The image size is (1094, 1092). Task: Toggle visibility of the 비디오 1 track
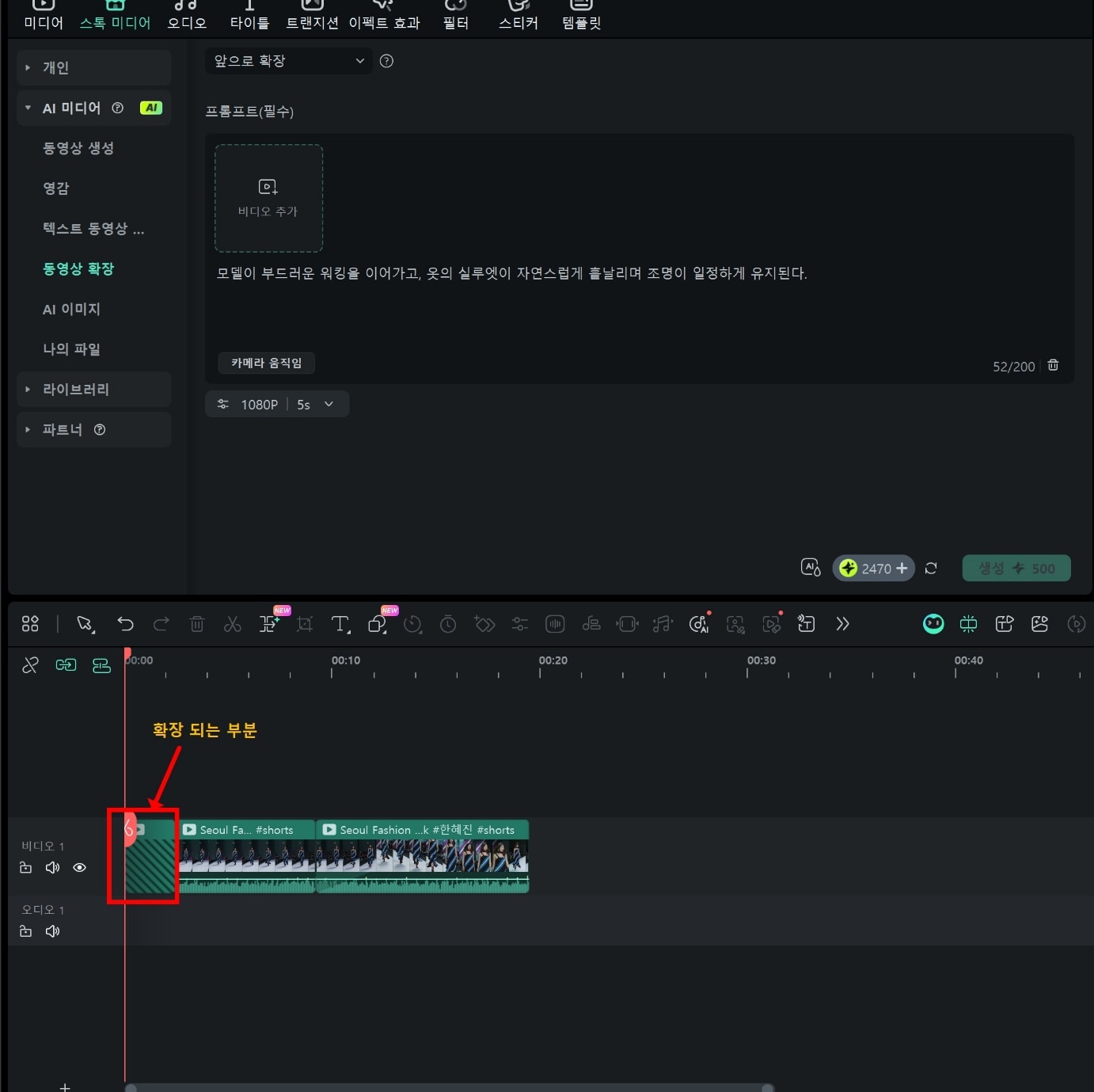pos(79,867)
